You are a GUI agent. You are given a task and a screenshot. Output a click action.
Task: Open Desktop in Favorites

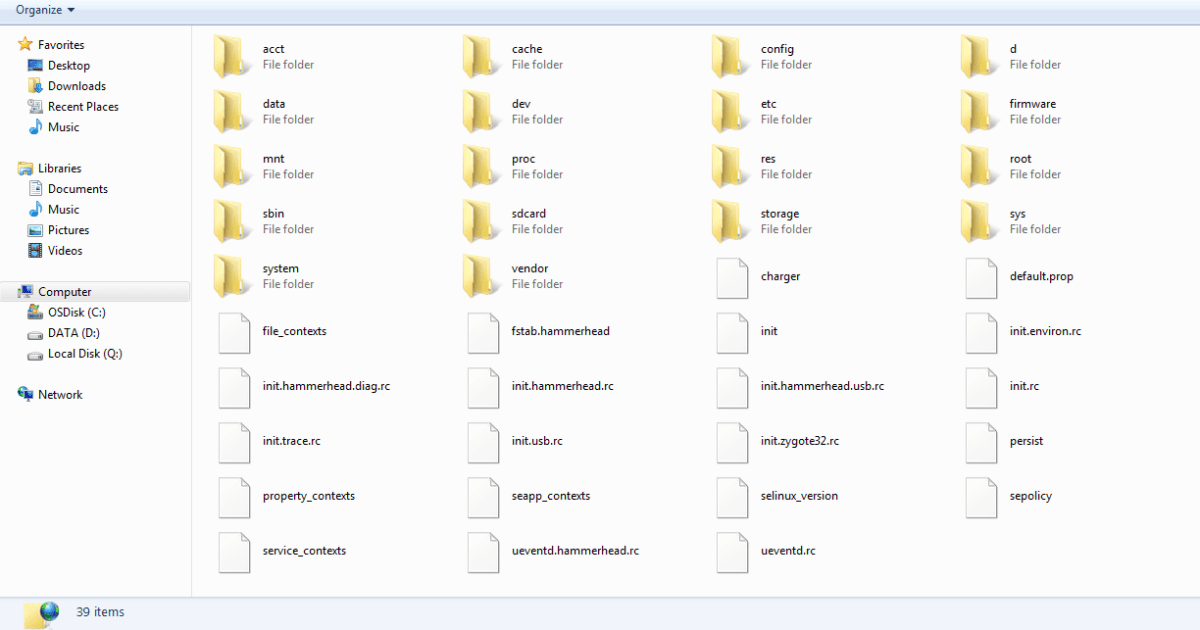(x=68, y=66)
